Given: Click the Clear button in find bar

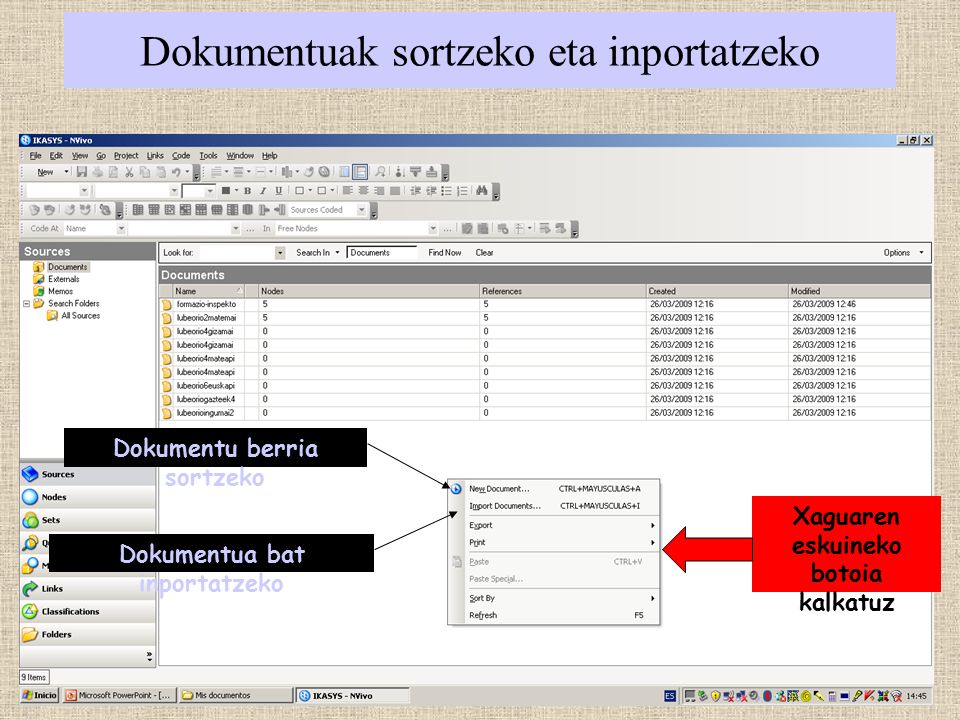Looking at the screenshot, I should 484,253.
